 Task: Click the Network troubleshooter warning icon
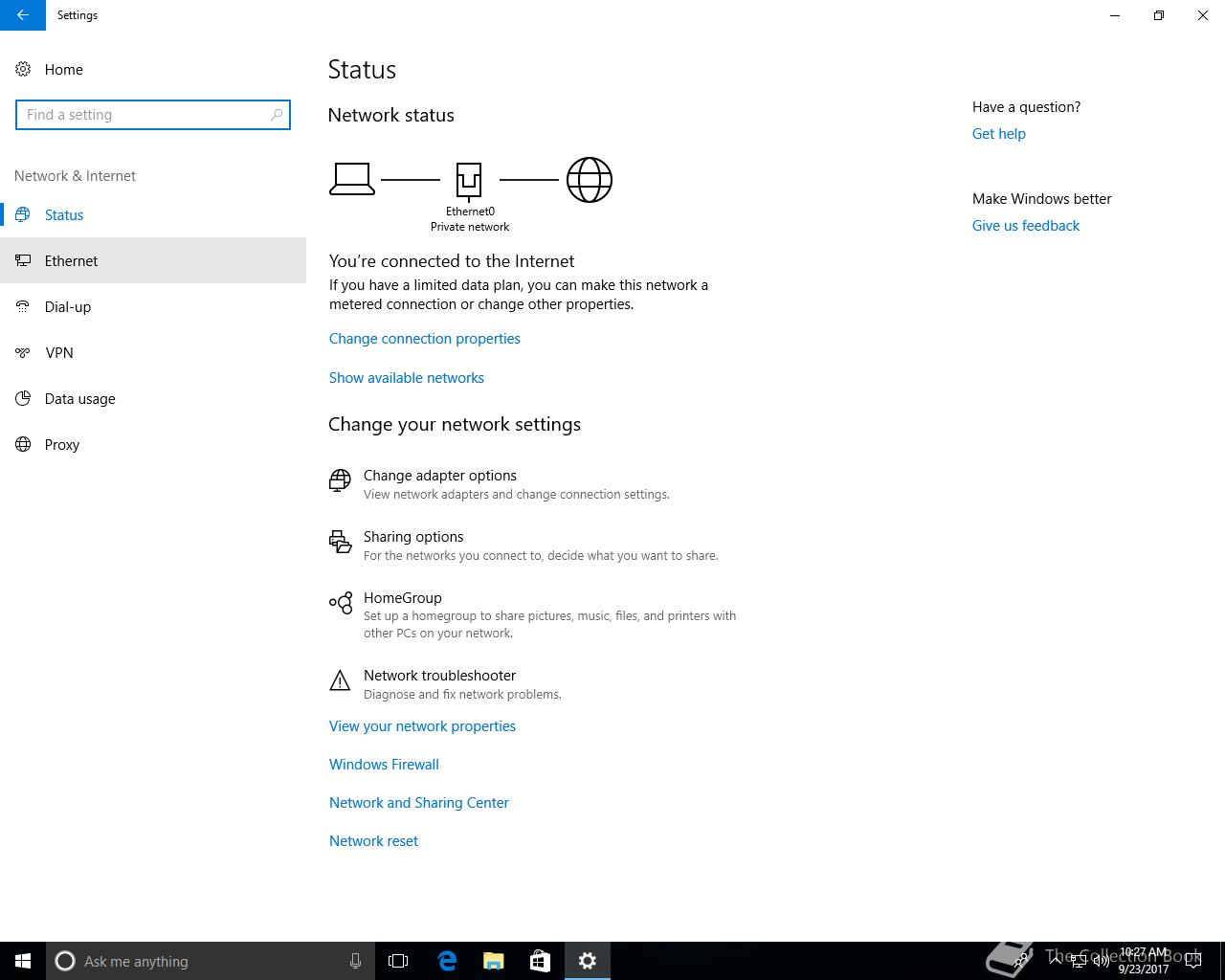click(x=340, y=680)
